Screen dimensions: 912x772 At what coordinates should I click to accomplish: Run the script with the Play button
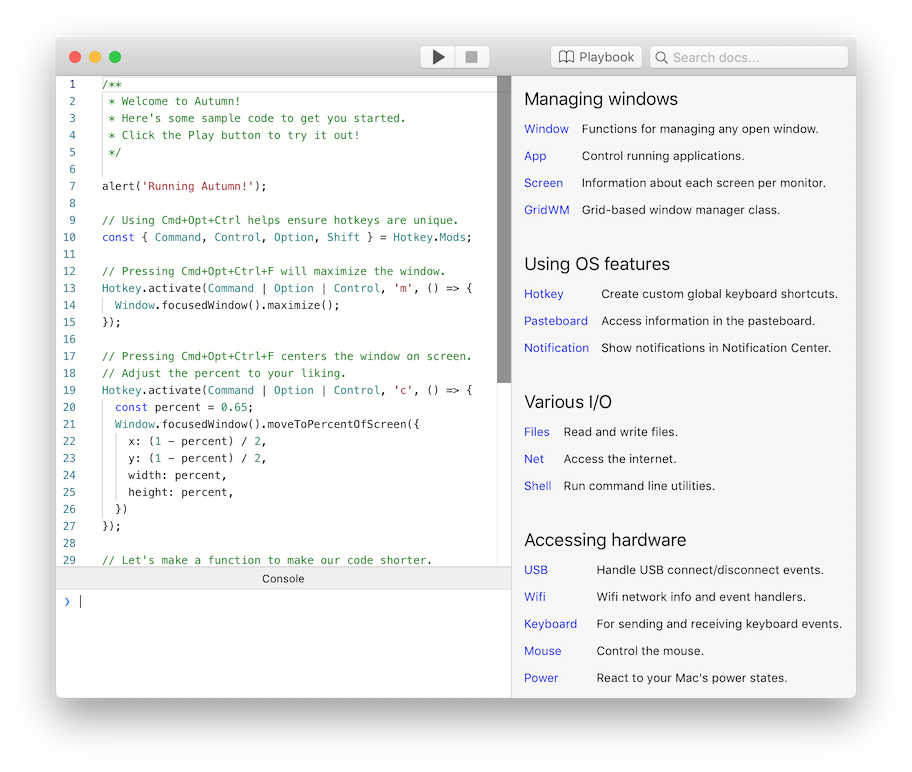[x=438, y=57]
